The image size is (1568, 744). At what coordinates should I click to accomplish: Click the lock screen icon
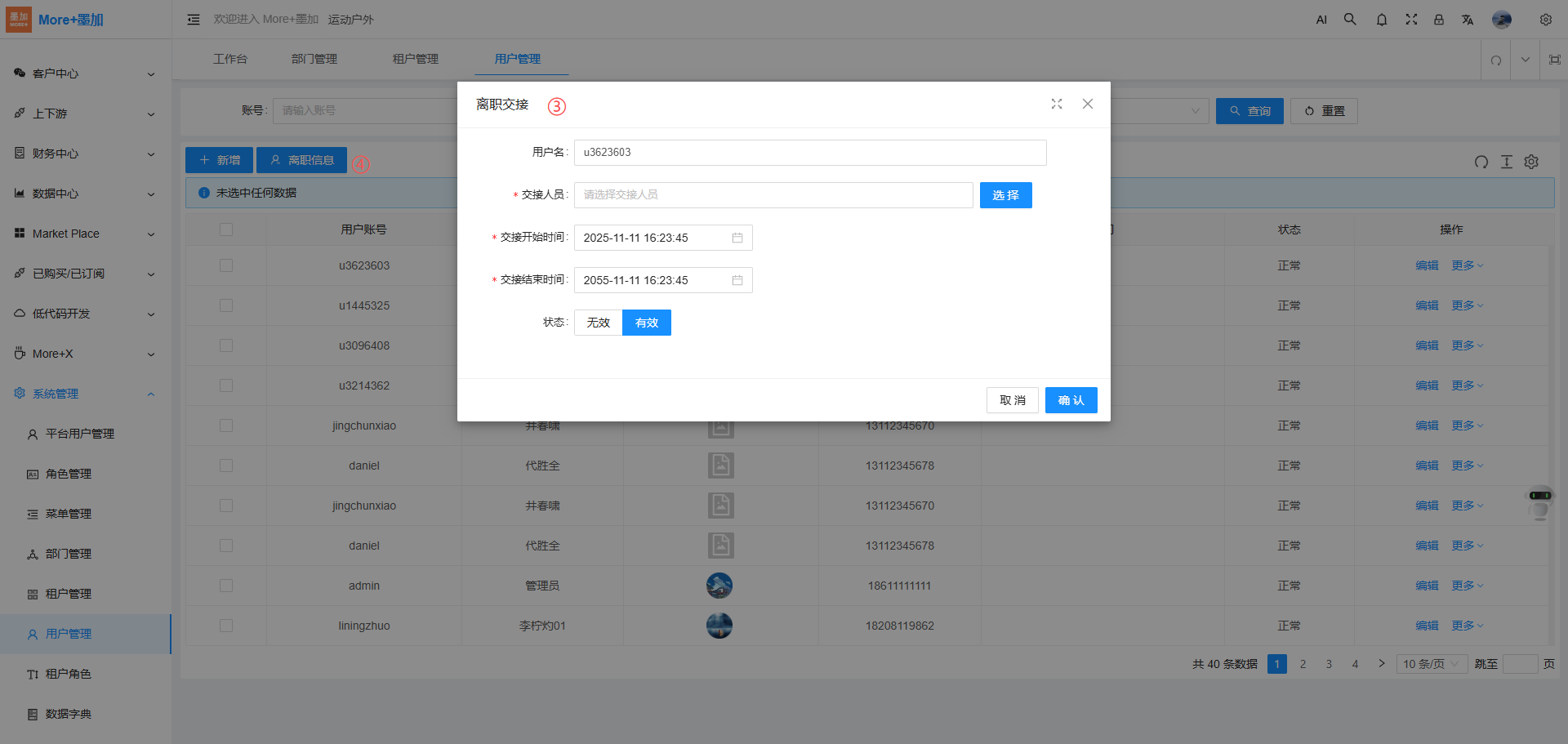pos(1439,20)
